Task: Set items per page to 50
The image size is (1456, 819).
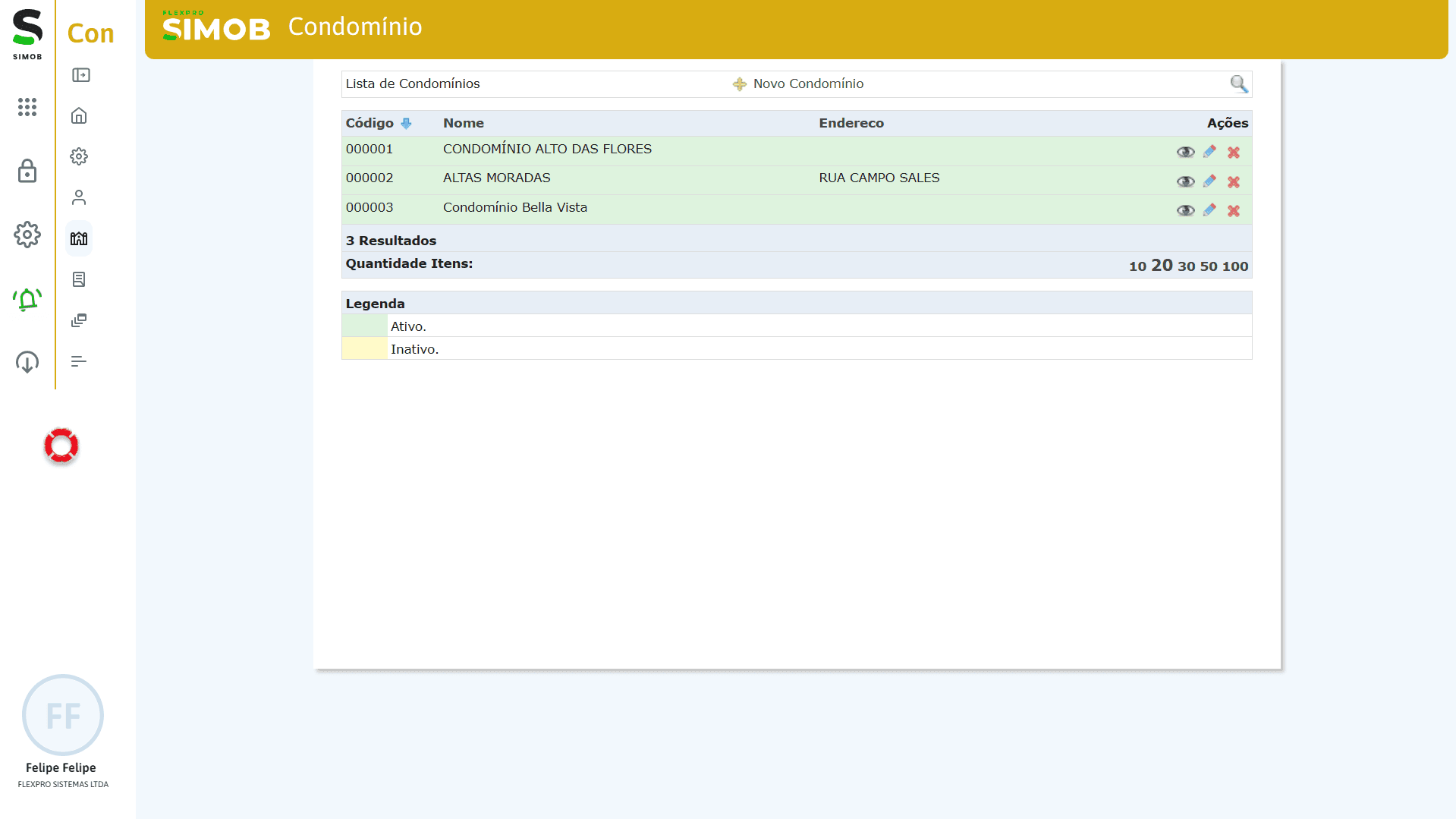Action: coord(1208,266)
